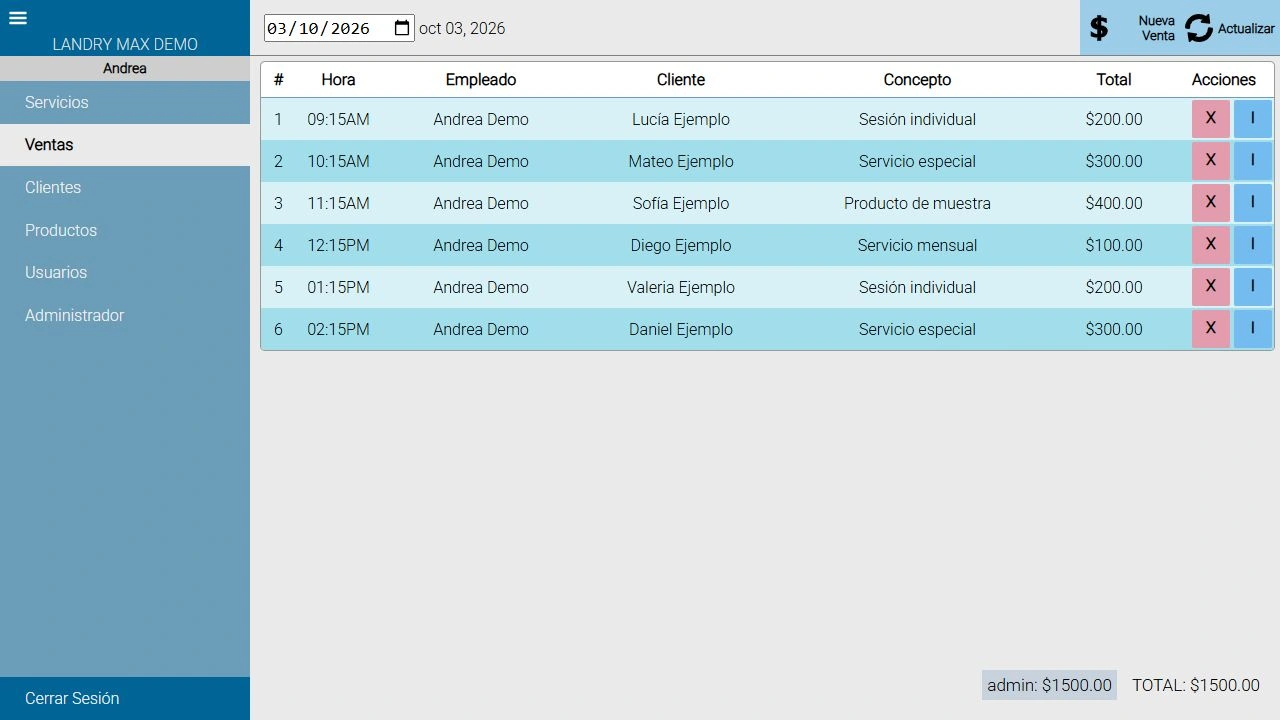This screenshot has height=720, width=1280.
Task: Click the I button for Mateo Ejemplo
Action: pos(1252,161)
